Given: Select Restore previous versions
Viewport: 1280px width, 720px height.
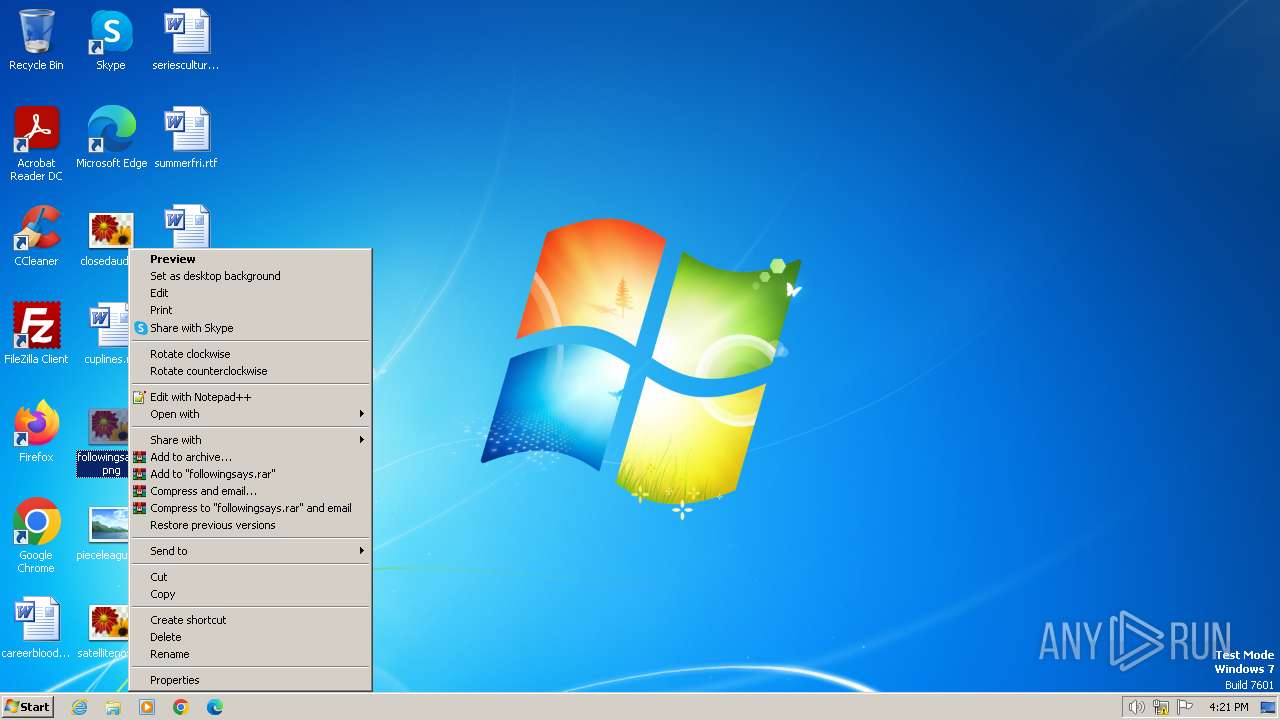Looking at the screenshot, I should click(250, 525).
